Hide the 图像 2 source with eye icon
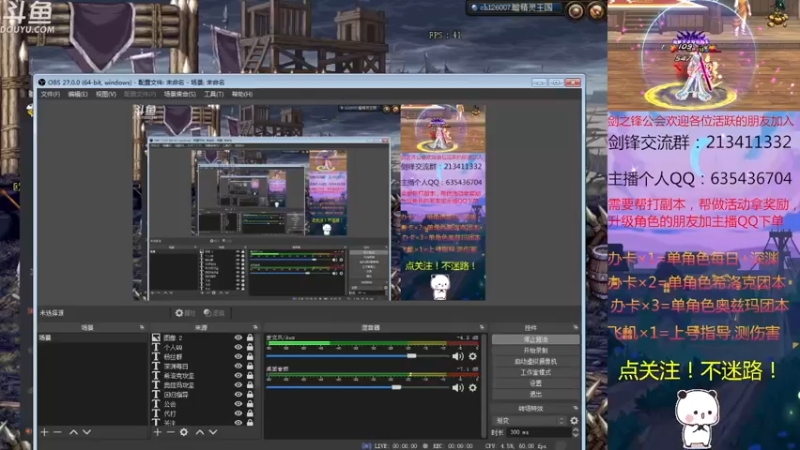Screen dimensions: 800x450 click(238, 338)
